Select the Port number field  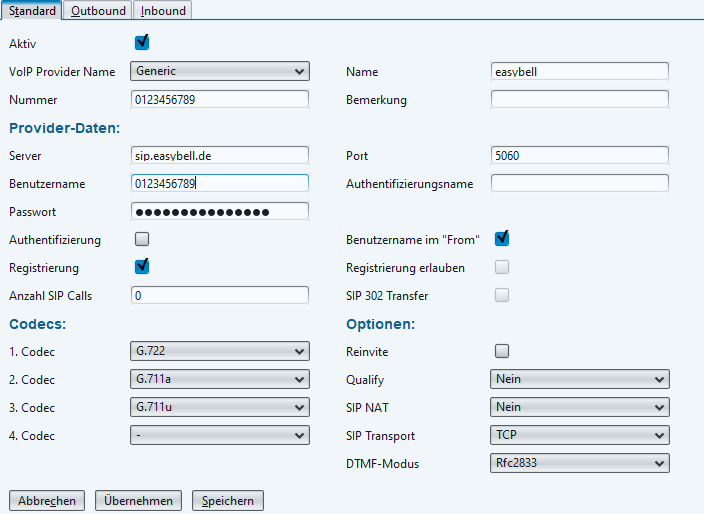click(x=580, y=155)
